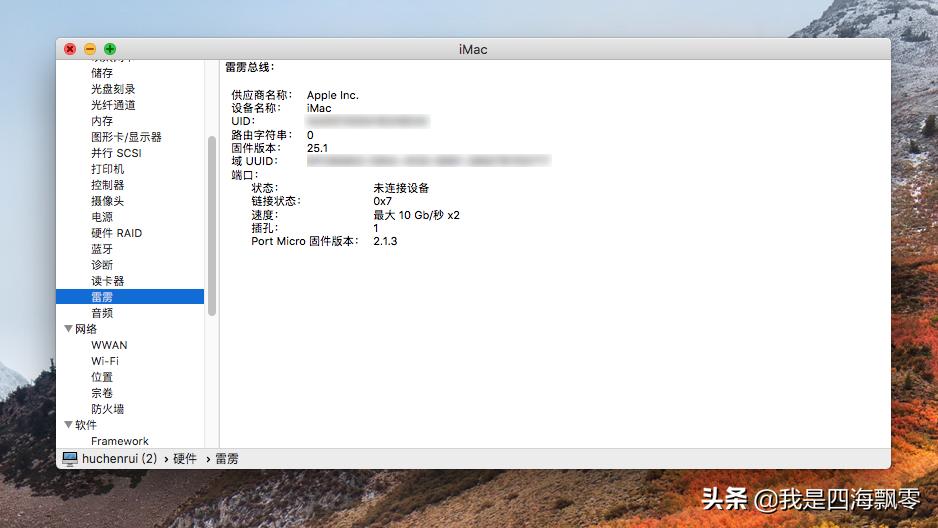The image size is (938, 528).
Task: Click the sidebar vertical scrollbar
Action: point(211,226)
